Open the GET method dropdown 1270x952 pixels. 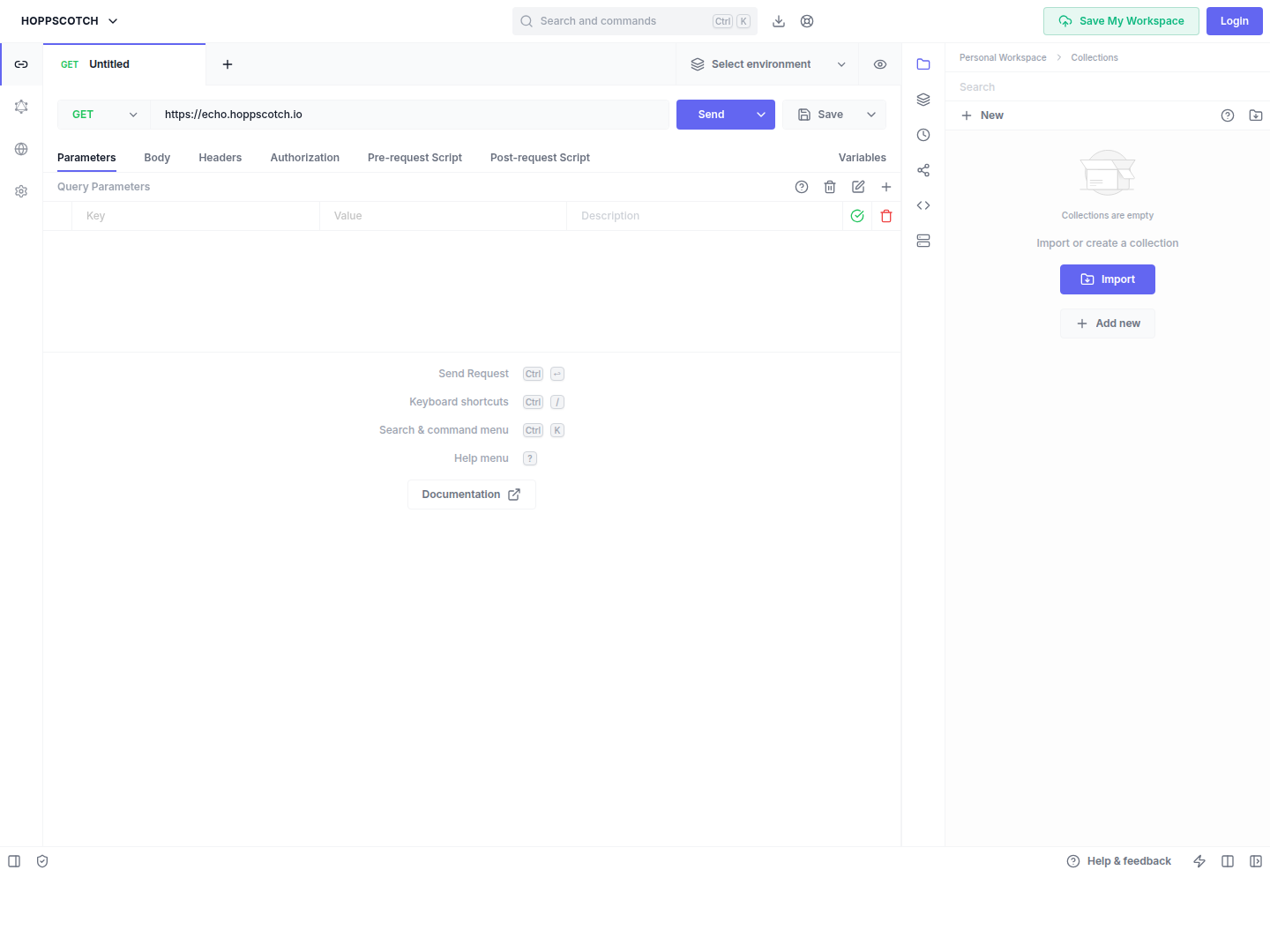coord(104,115)
